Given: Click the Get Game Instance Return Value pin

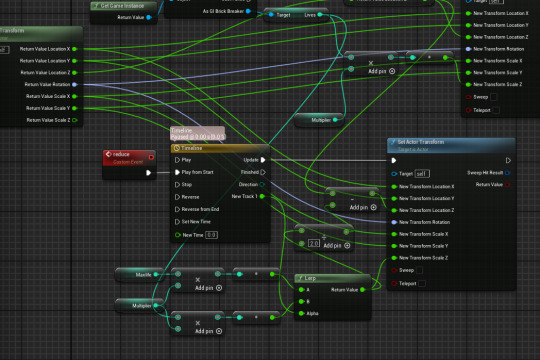Looking at the screenshot, I should (x=149, y=17).
